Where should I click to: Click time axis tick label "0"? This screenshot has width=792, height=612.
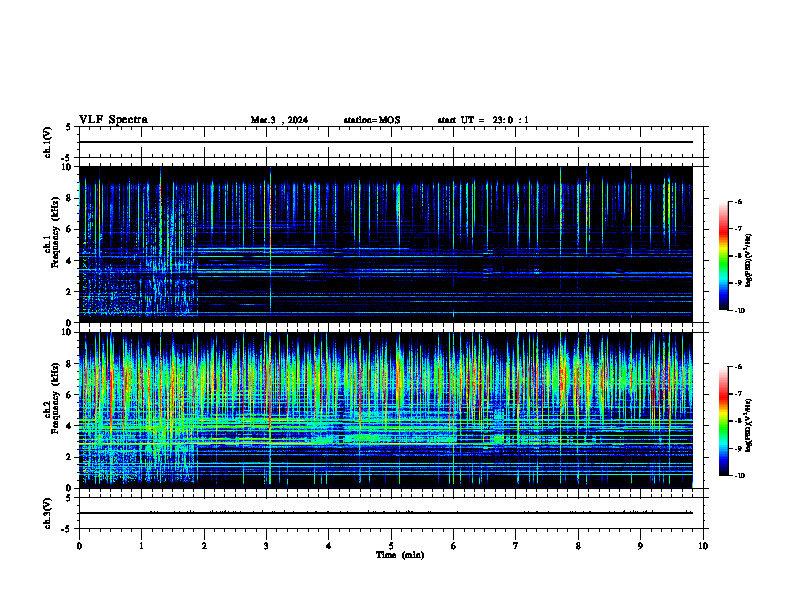[79, 546]
